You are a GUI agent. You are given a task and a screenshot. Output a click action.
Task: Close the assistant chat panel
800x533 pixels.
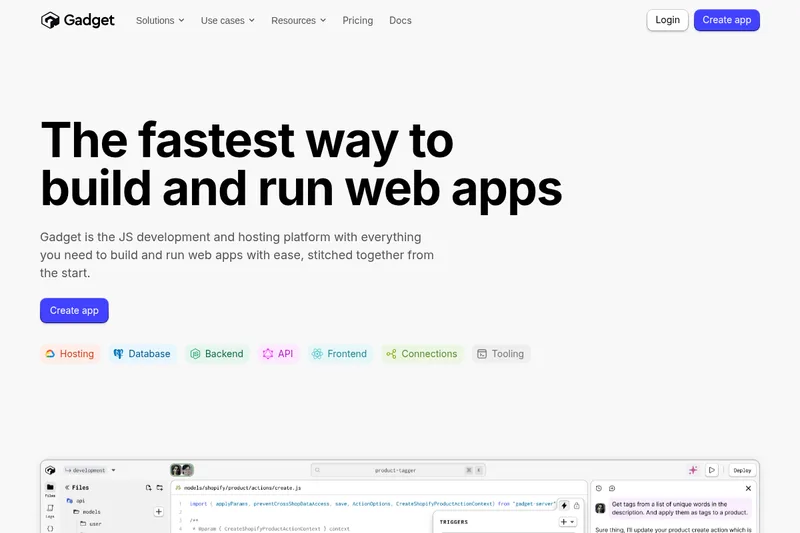(748, 488)
